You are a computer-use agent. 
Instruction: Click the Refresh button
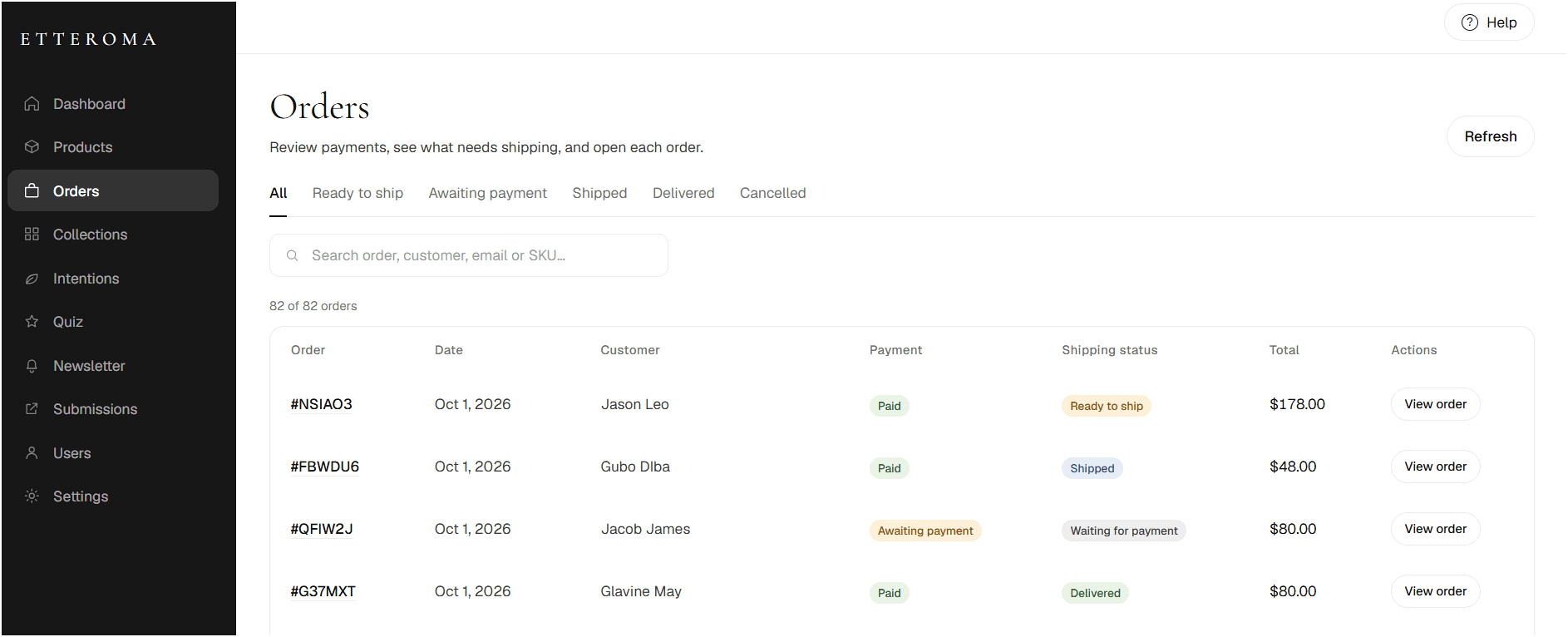click(1491, 136)
